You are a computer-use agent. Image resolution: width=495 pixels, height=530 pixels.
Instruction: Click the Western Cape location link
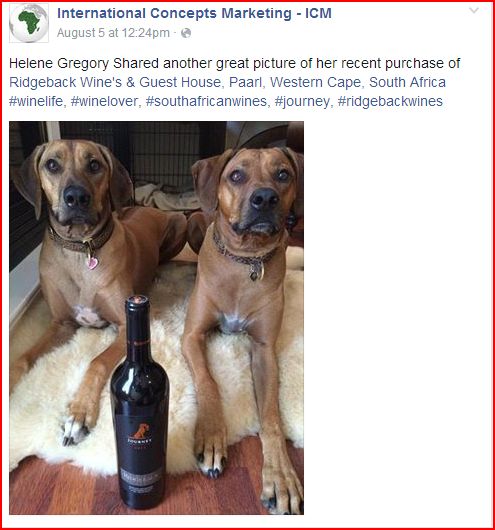[315, 82]
